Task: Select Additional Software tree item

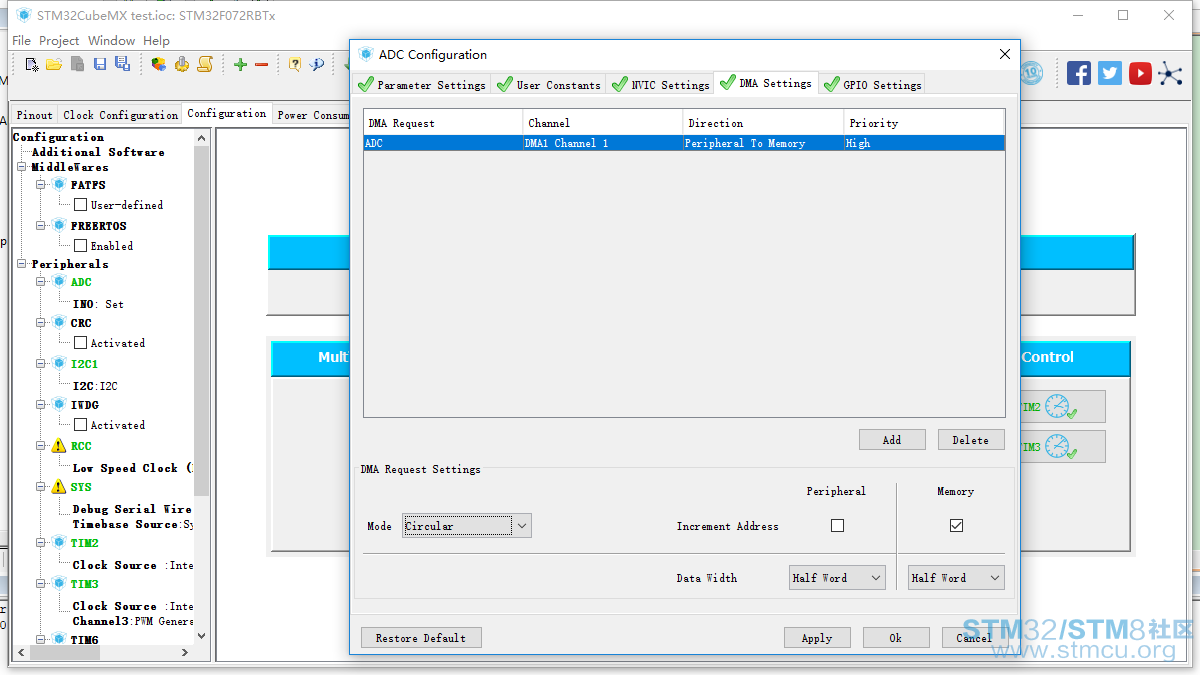Action: 98,152
